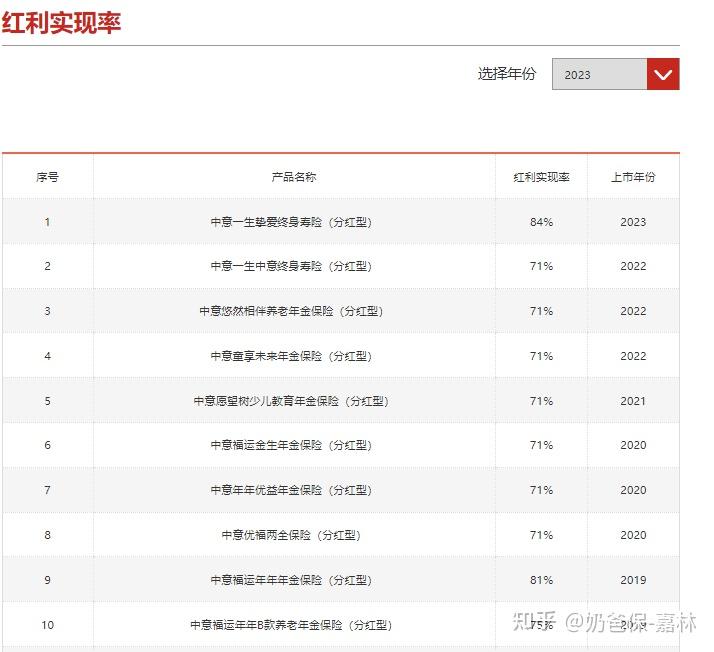Select 中意一生中意终身寿险（分红型）
714x652 pixels.
291,266
